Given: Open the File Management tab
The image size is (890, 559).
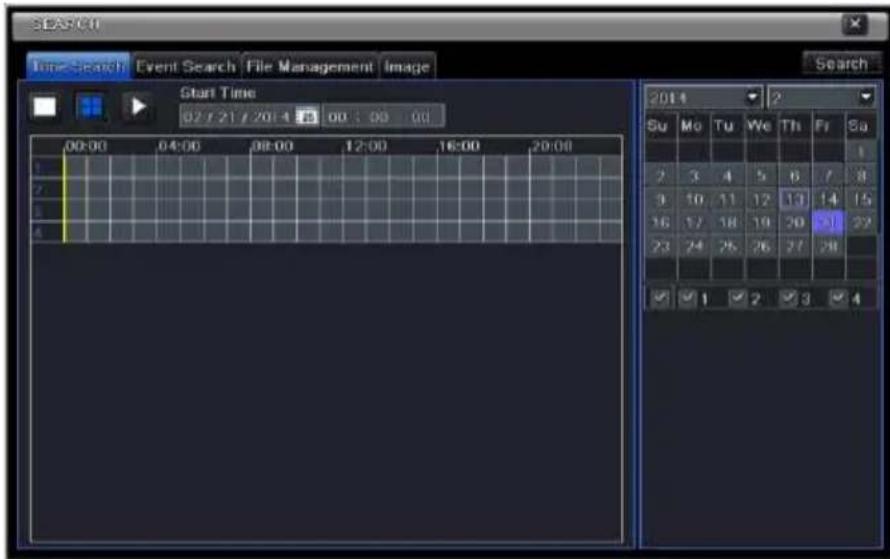Looking at the screenshot, I should click(x=310, y=67).
